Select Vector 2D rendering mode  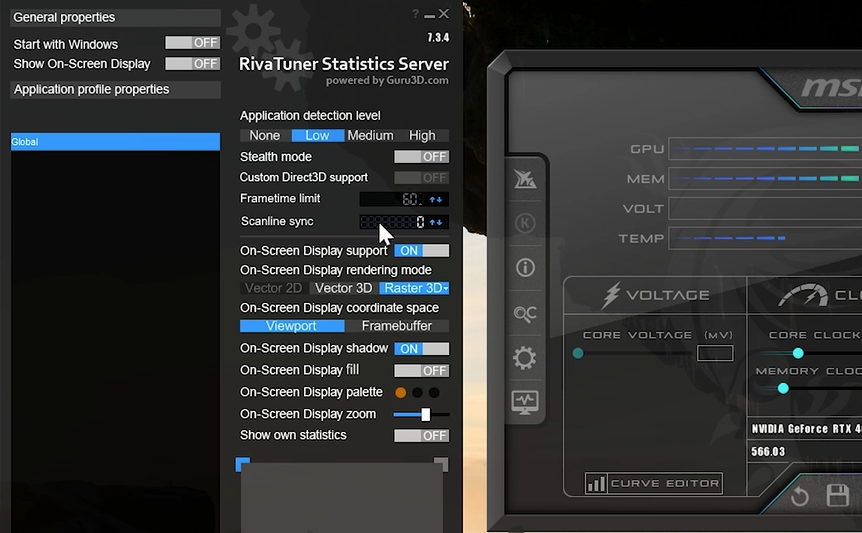tap(273, 288)
